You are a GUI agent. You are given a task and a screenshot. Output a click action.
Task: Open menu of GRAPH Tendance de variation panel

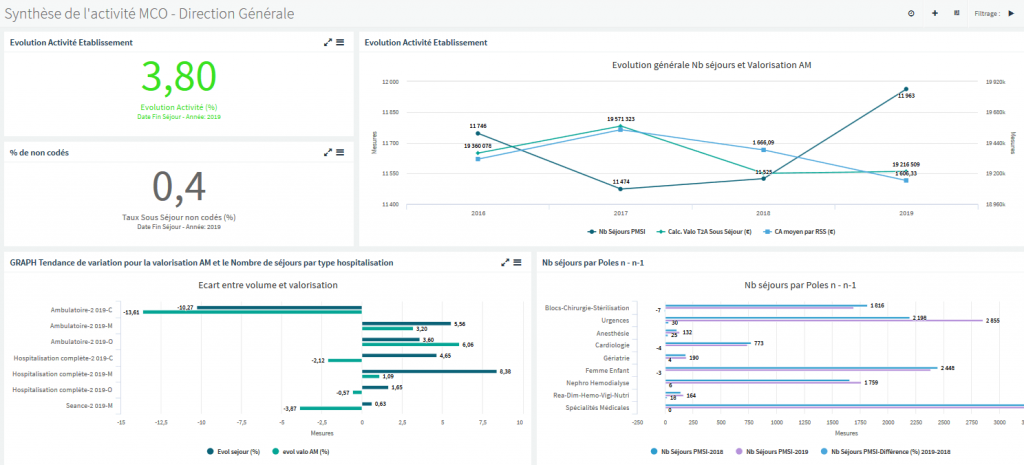(x=517, y=262)
